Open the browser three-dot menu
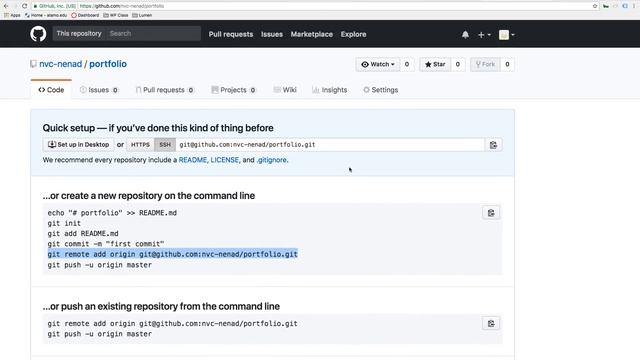 pyautogui.click(x=634, y=6)
